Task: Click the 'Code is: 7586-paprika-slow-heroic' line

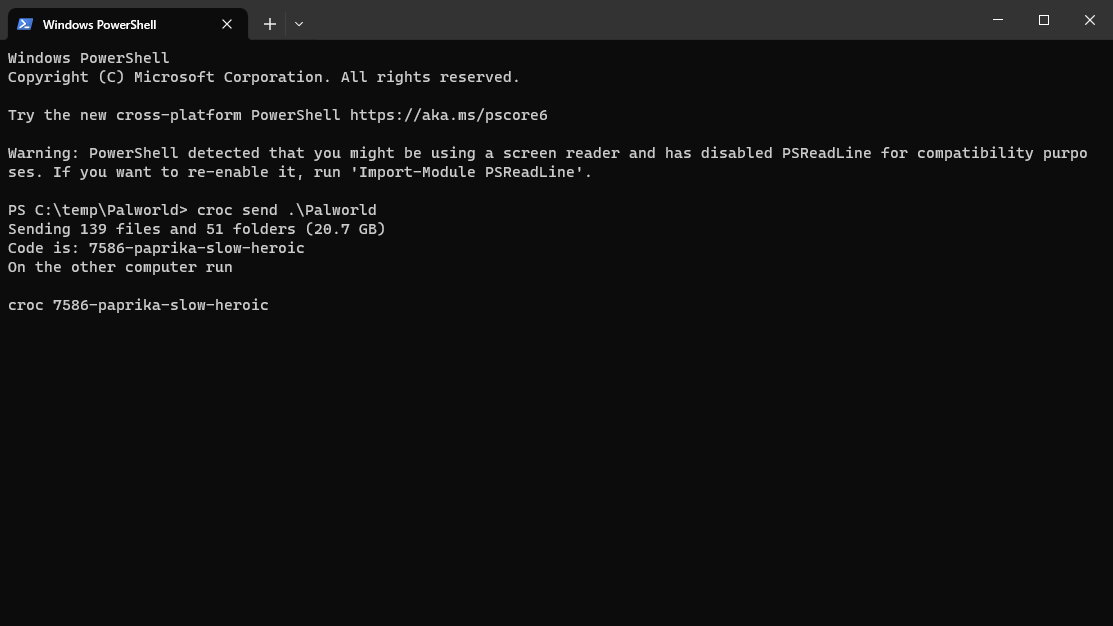Action: 156,248
